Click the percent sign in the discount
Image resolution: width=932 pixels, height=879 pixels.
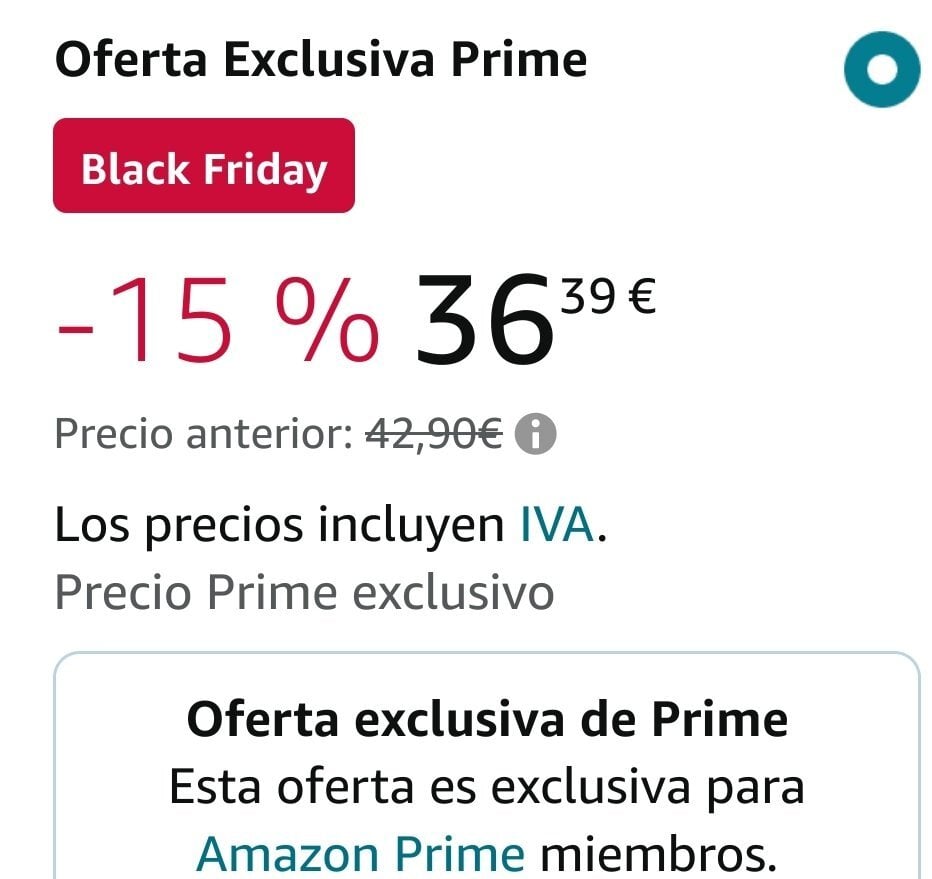click(x=335, y=319)
